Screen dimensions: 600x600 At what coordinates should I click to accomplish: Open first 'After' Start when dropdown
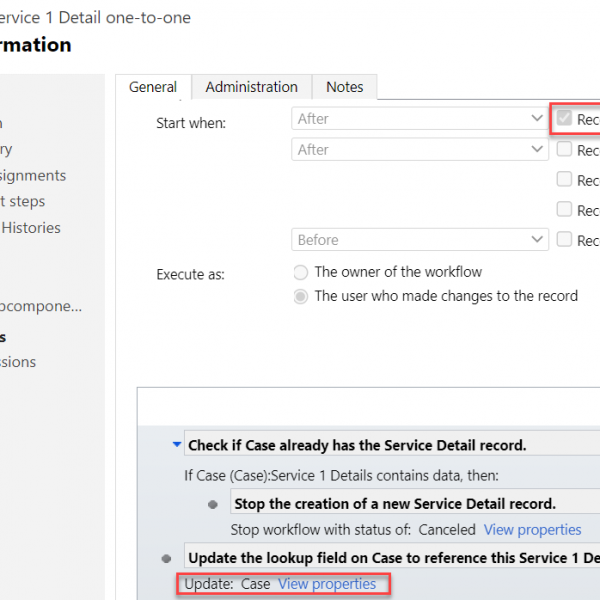419,119
